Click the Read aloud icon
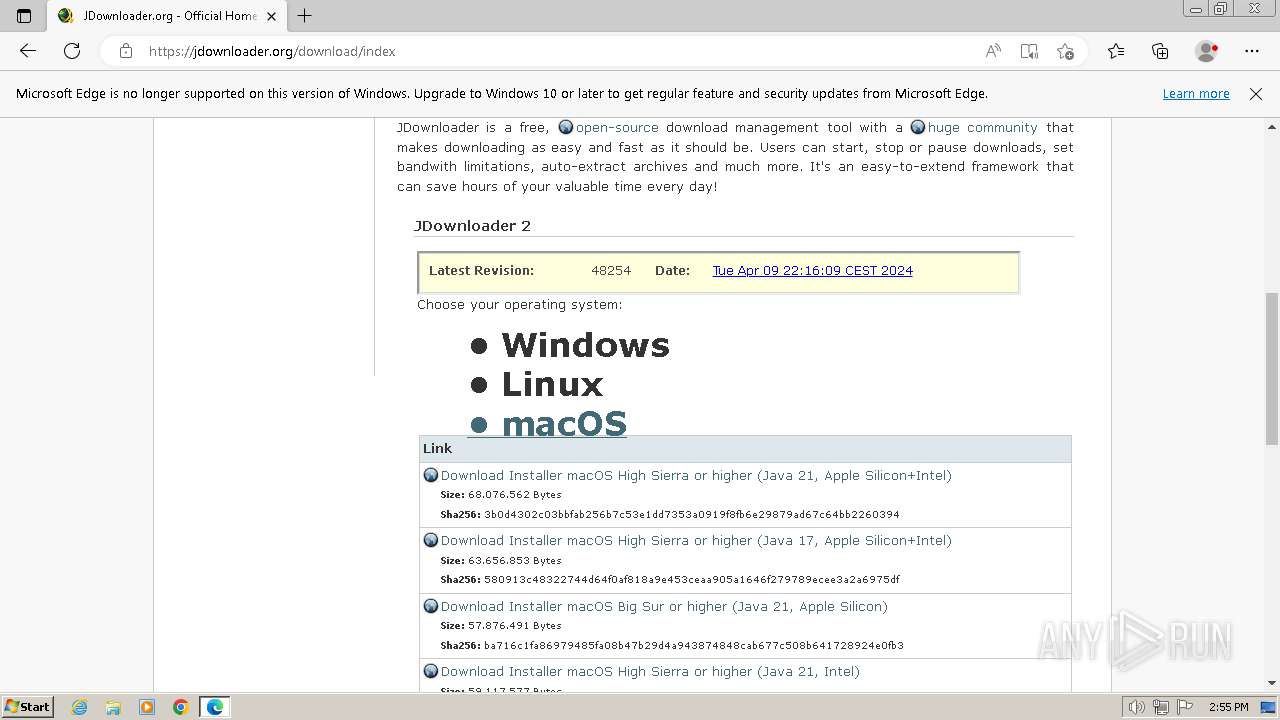This screenshot has width=1280, height=720. 993,51
